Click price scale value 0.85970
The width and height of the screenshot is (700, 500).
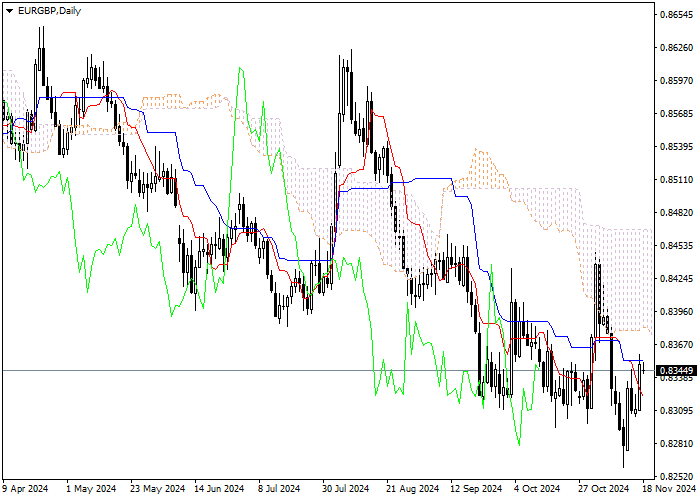pyautogui.click(x=677, y=81)
